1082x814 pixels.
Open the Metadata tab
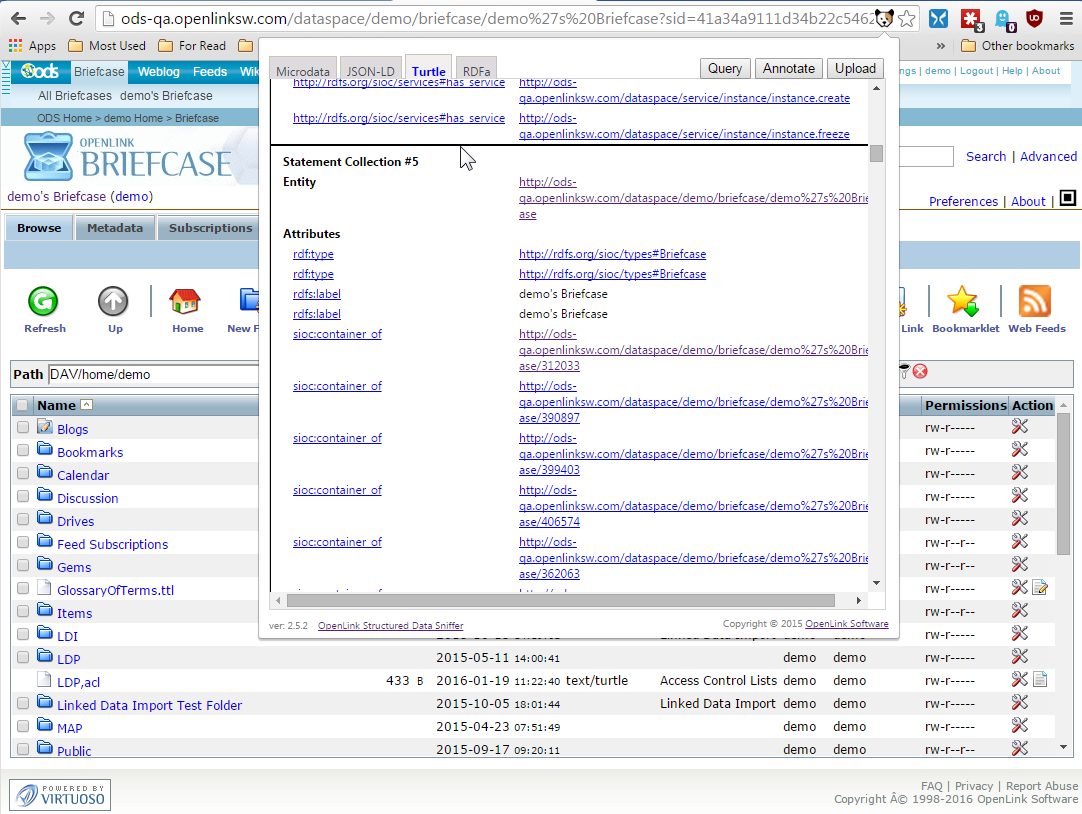115,228
